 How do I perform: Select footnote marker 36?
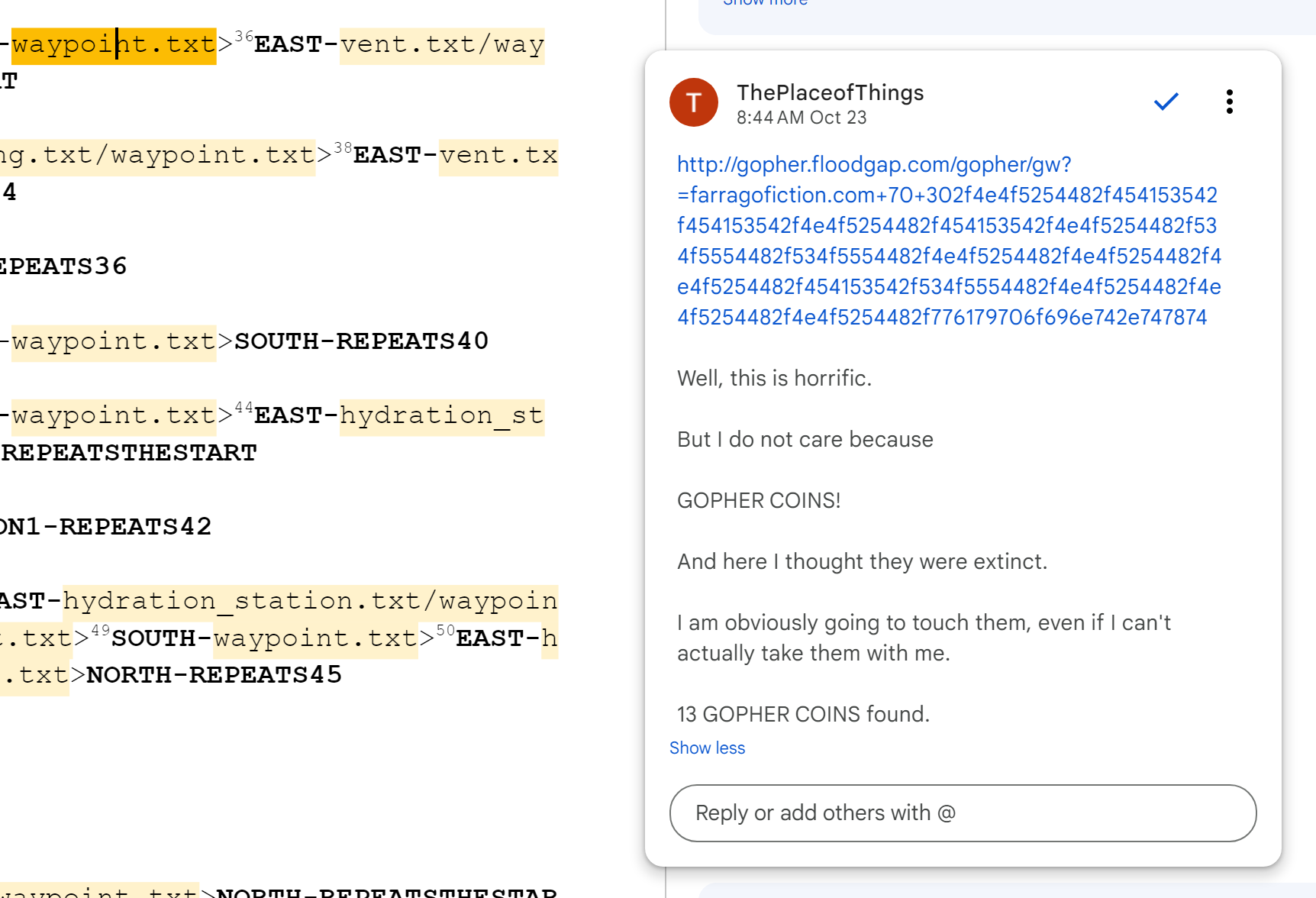244,37
